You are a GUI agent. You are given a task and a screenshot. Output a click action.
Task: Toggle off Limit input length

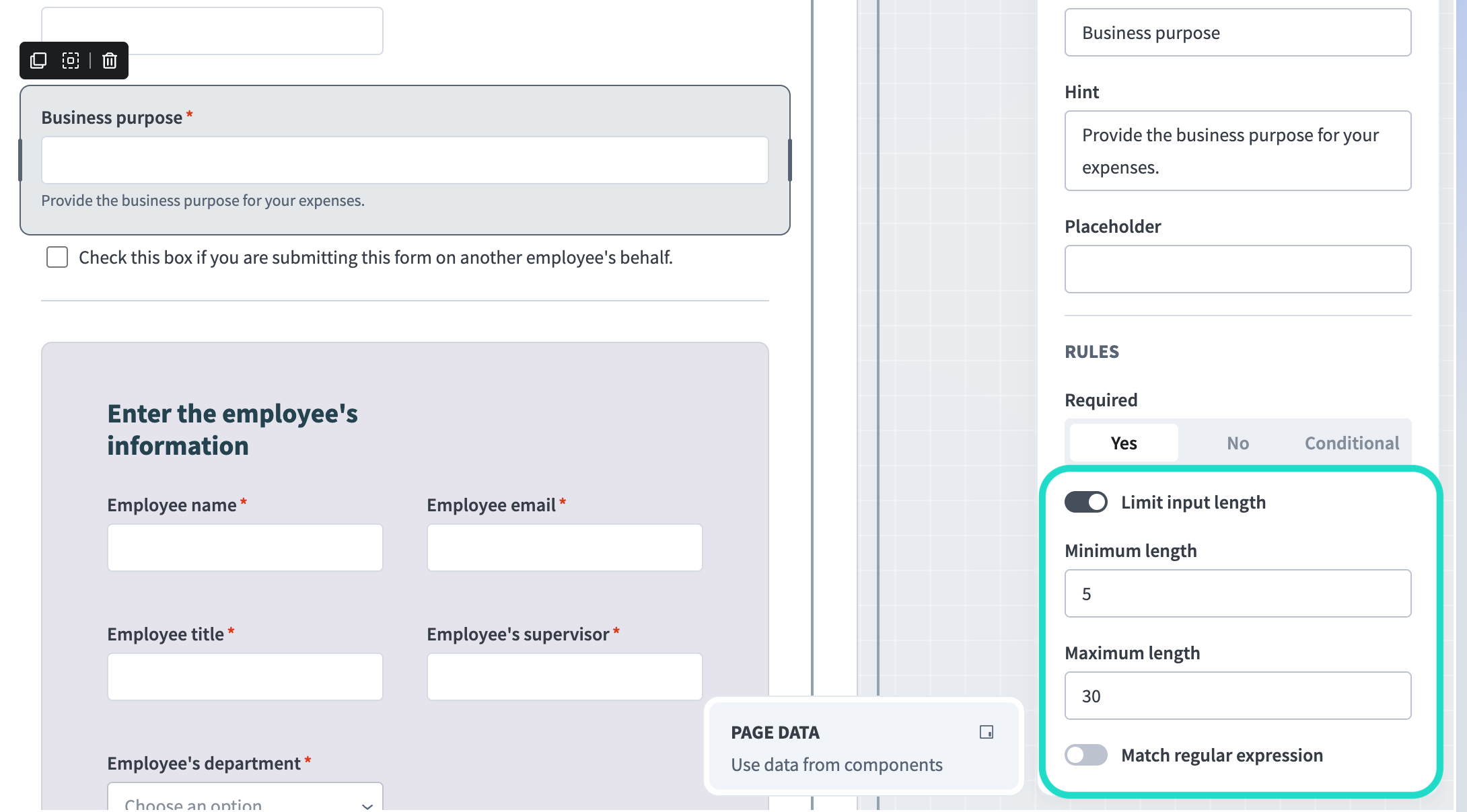[x=1085, y=502]
